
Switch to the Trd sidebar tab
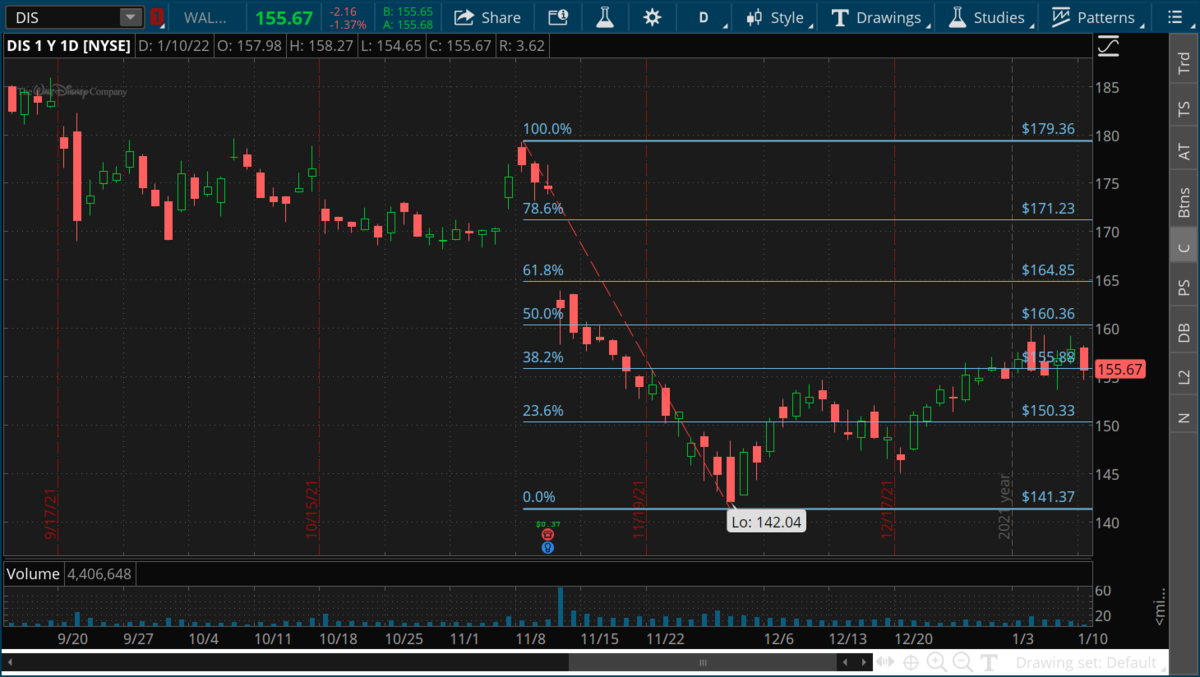(x=1184, y=60)
